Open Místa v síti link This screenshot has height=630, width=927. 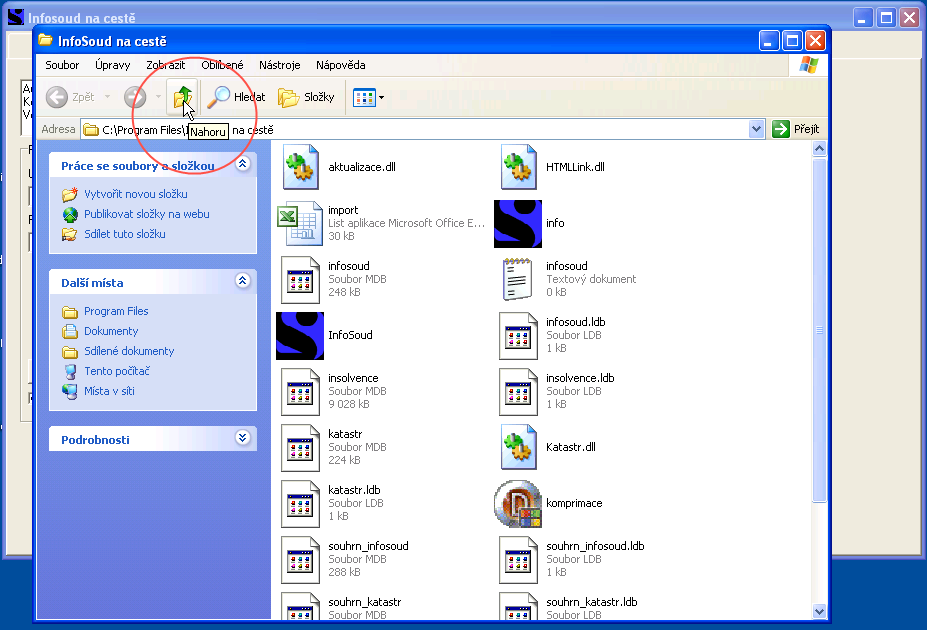[x=109, y=391]
